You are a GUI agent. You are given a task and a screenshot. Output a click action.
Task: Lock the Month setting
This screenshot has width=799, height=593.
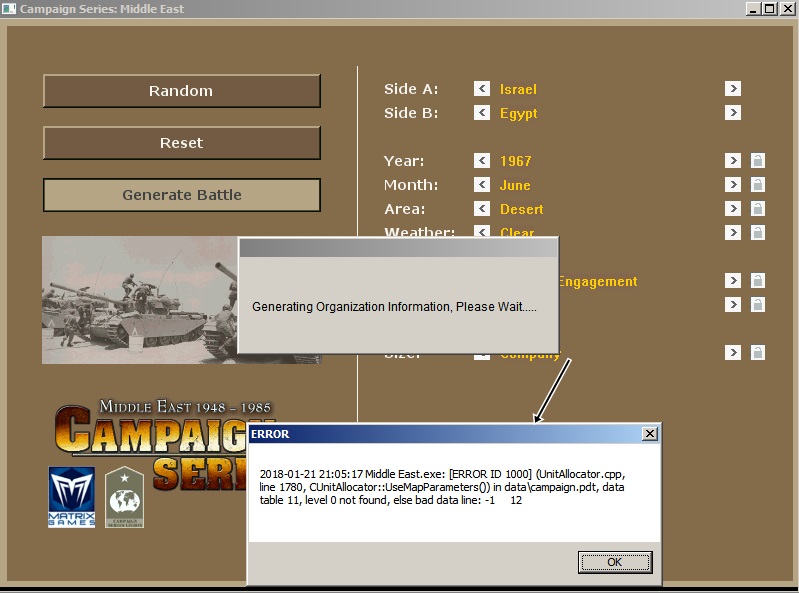(758, 184)
